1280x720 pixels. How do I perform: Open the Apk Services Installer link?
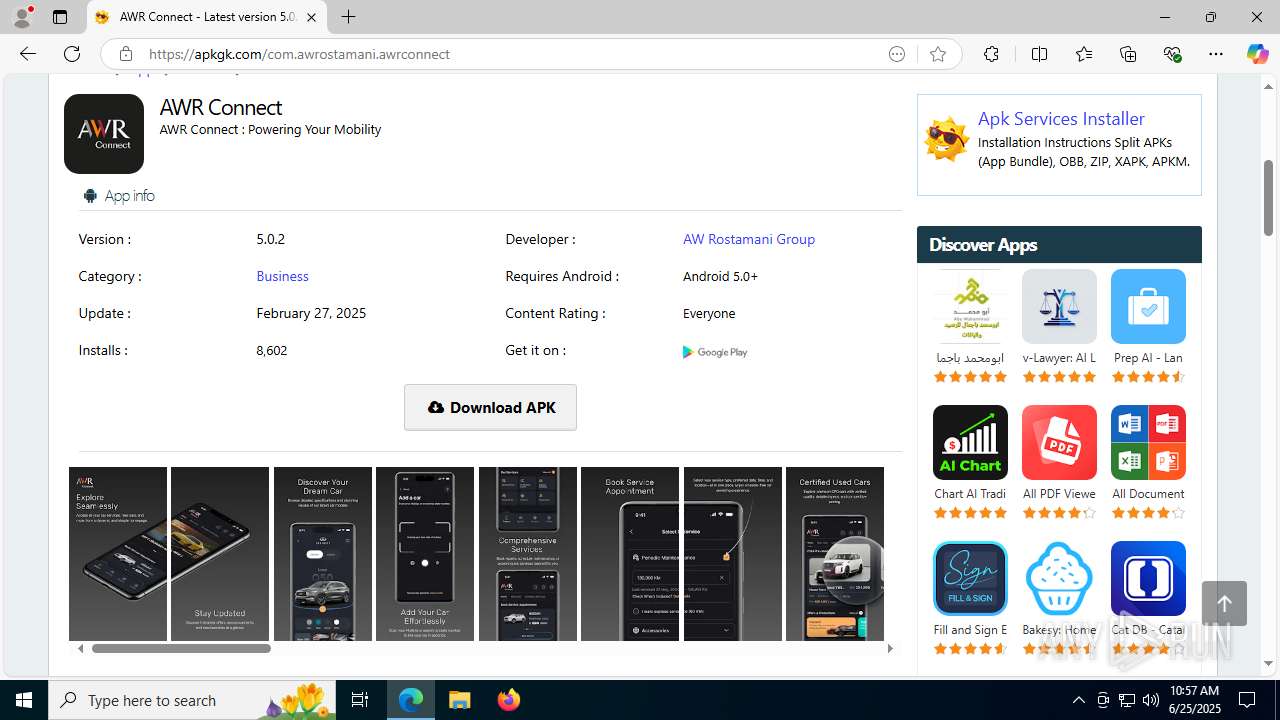(x=1061, y=118)
